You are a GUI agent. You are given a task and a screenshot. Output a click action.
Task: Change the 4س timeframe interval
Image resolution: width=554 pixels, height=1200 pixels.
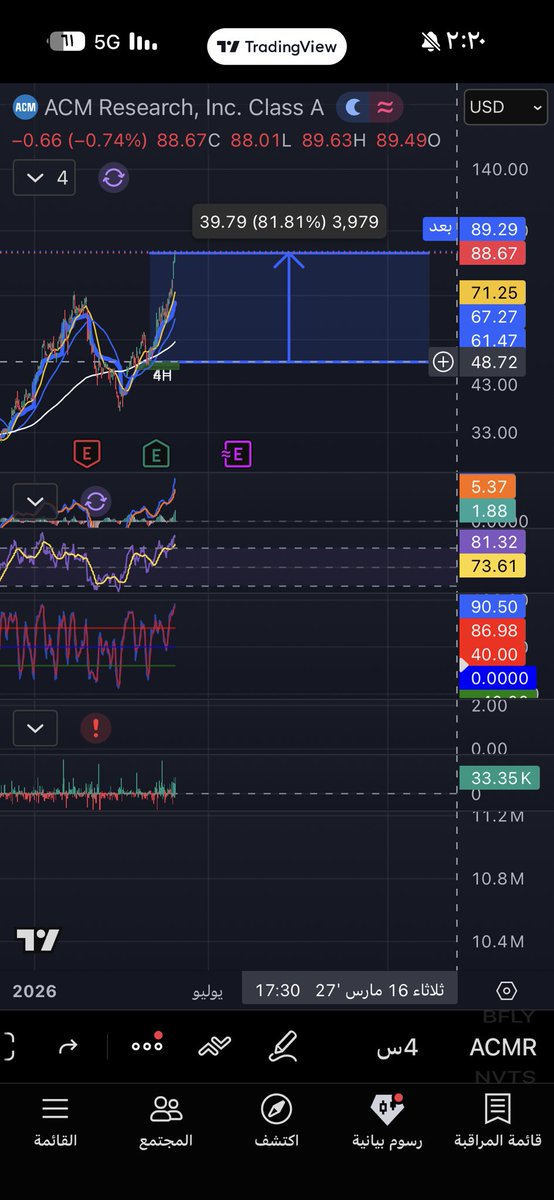coord(397,1048)
